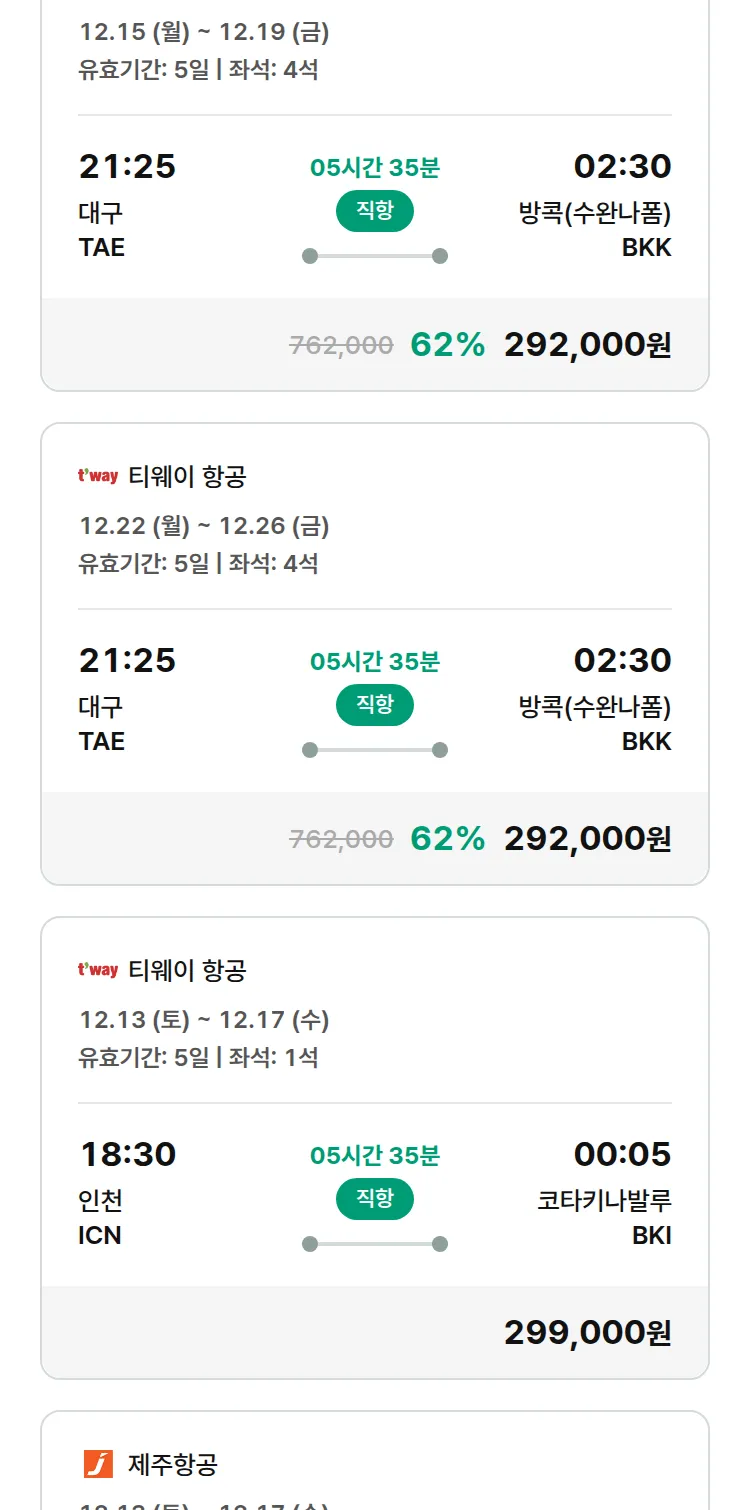Select 292,000원 fare for 12.22–12.26 flight

click(x=587, y=839)
